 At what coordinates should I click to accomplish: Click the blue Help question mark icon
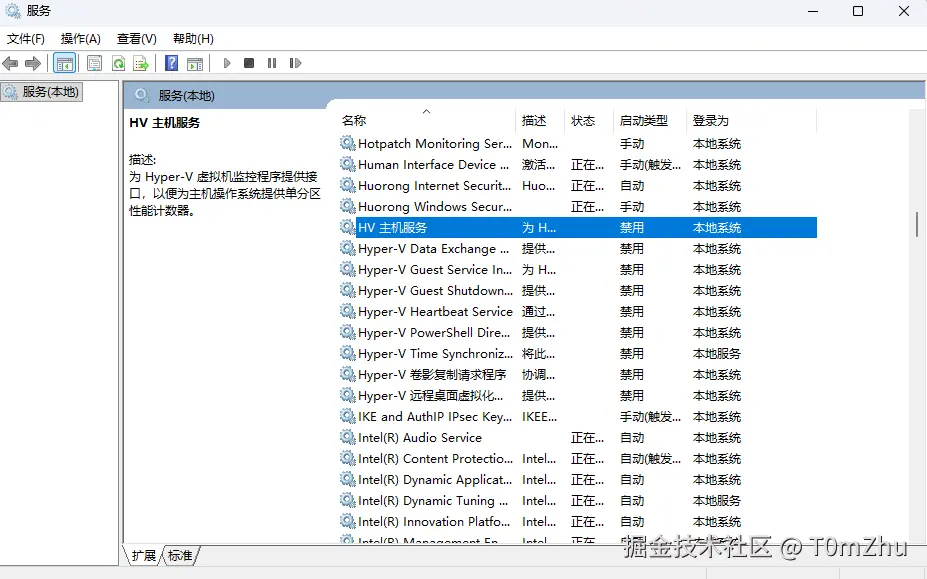(171, 63)
